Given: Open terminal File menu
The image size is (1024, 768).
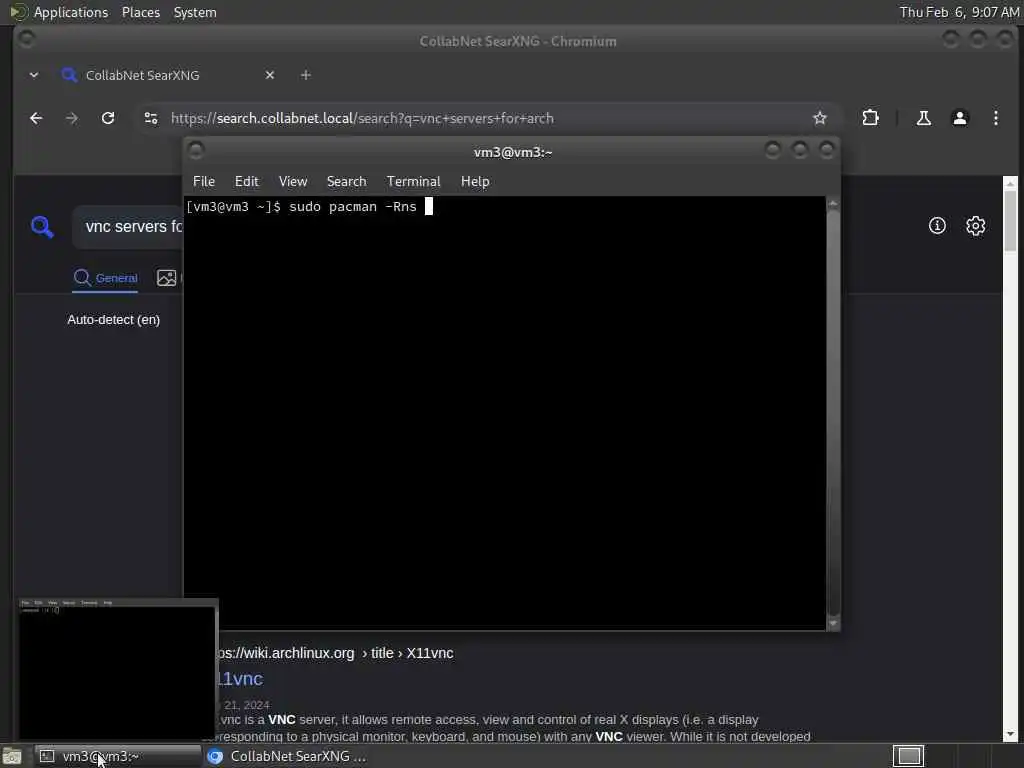Looking at the screenshot, I should [x=204, y=182].
